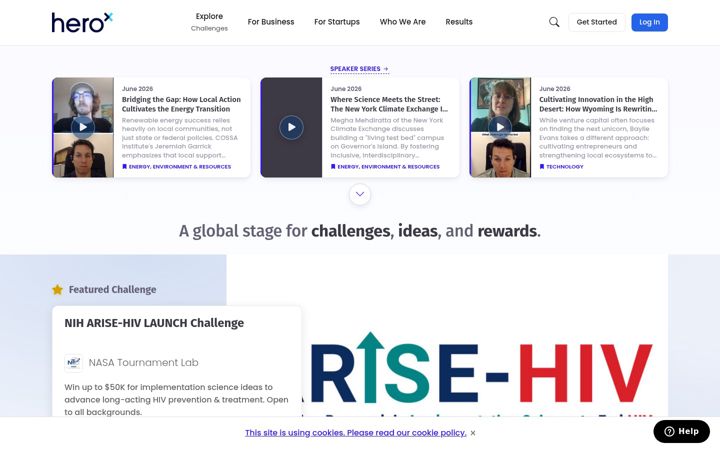Open the search magnifier icon
The image size is (720, 450).
(554, 22)
